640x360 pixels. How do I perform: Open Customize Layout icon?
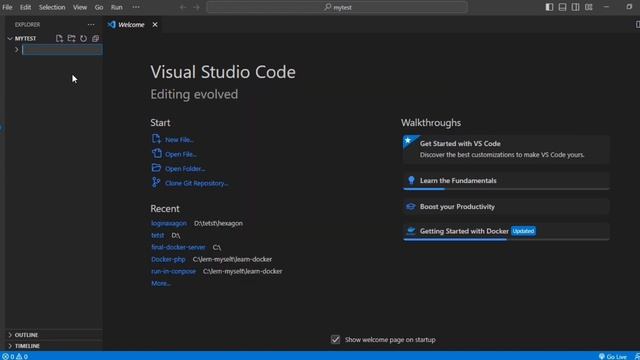point(589,7)
